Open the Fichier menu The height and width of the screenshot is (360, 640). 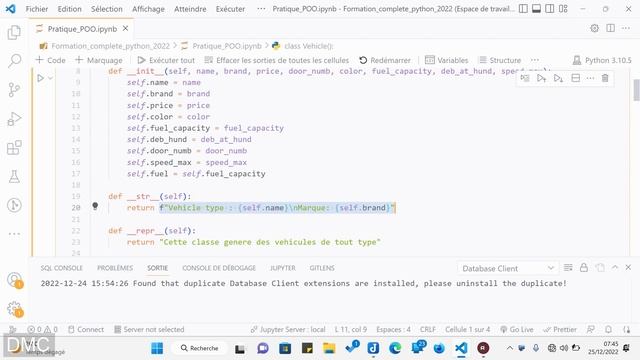(37, 9)
